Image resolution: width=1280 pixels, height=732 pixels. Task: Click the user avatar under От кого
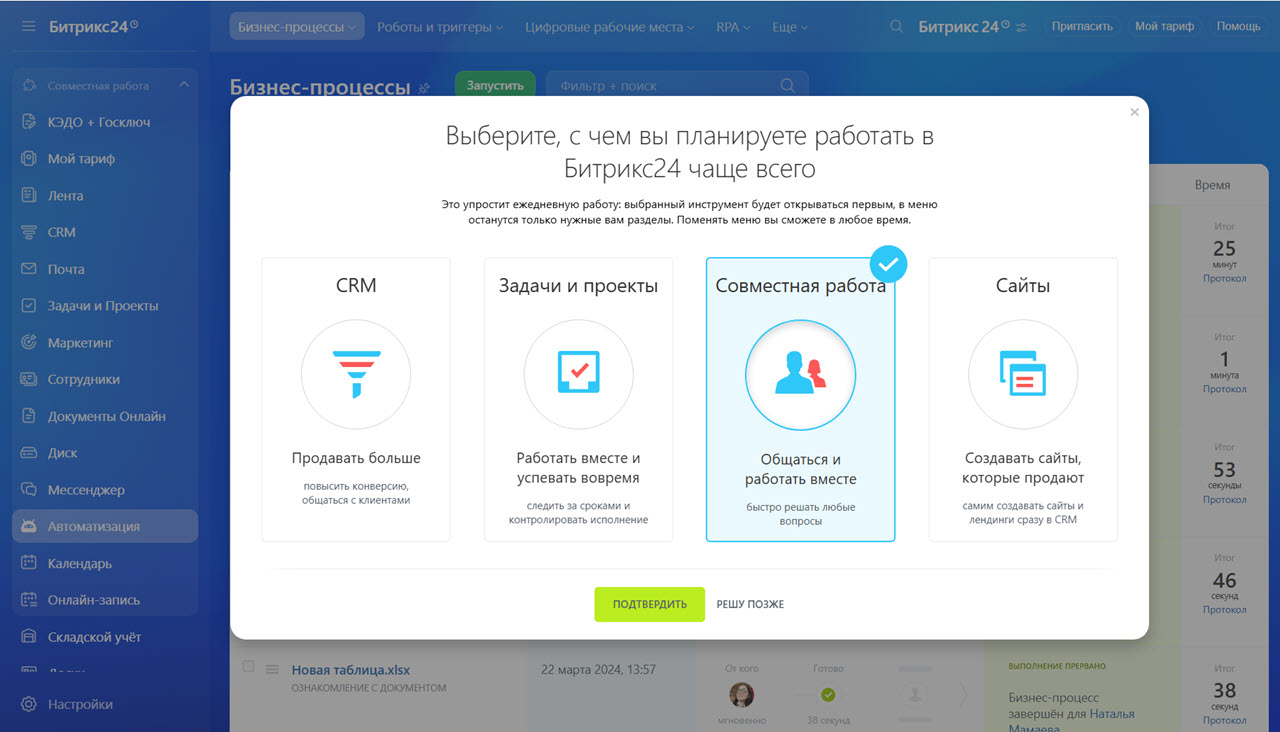point(742,695)
